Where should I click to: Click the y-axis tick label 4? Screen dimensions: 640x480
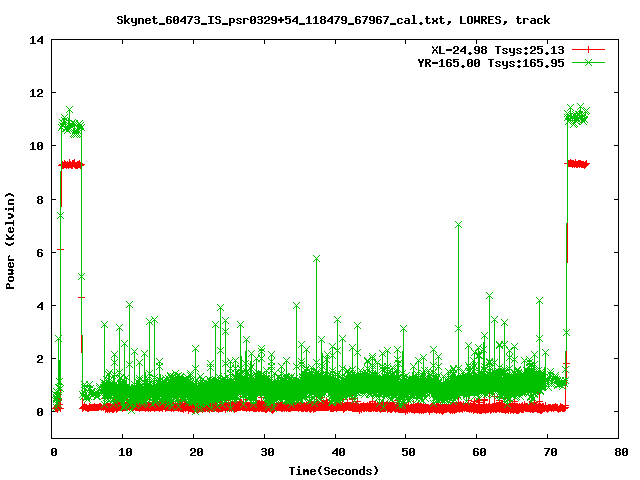point(40,306)
